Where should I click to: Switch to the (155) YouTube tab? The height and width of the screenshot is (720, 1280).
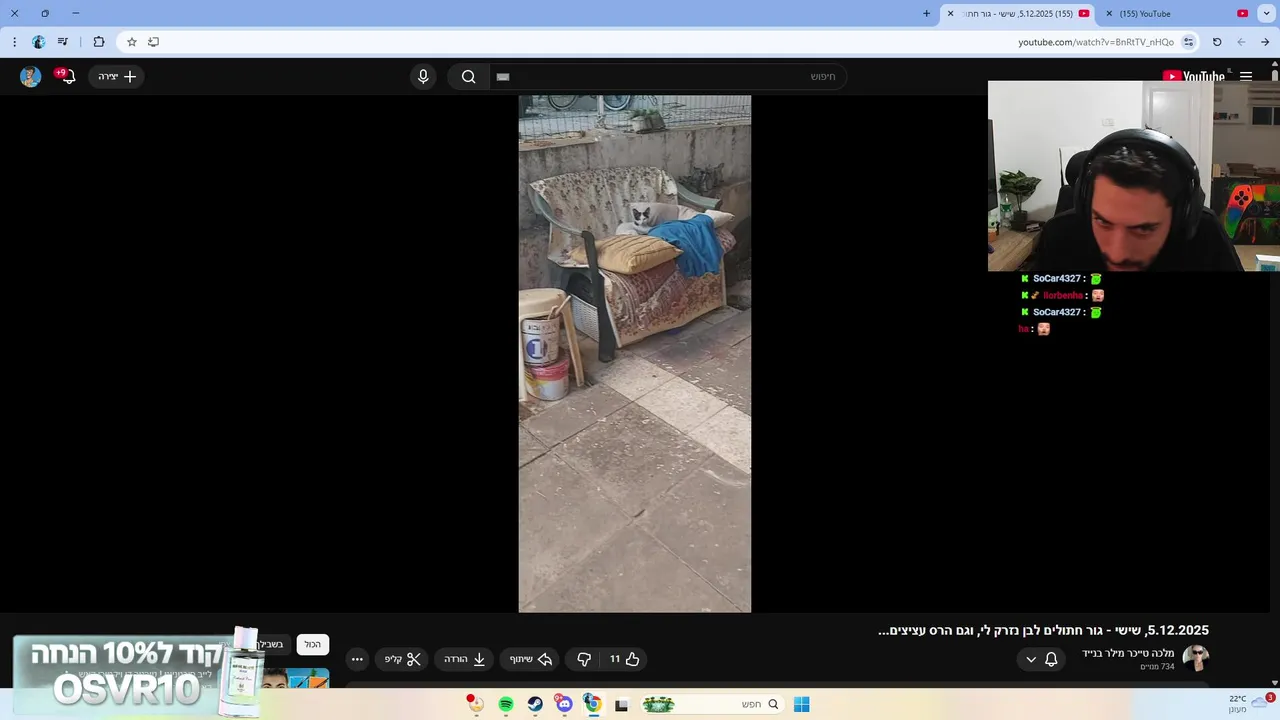[1180, 14]
